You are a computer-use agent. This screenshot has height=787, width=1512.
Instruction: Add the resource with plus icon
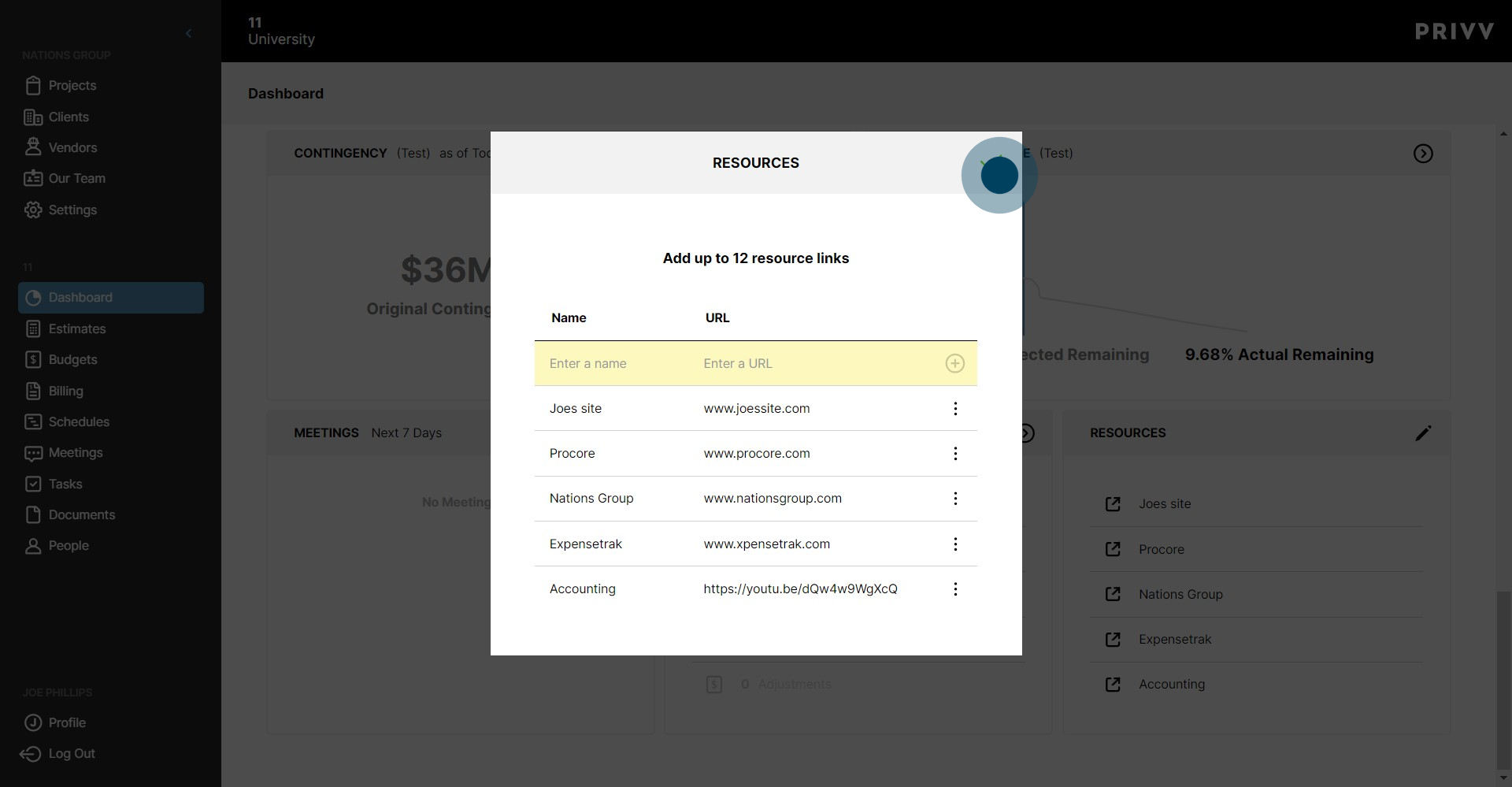954,363
